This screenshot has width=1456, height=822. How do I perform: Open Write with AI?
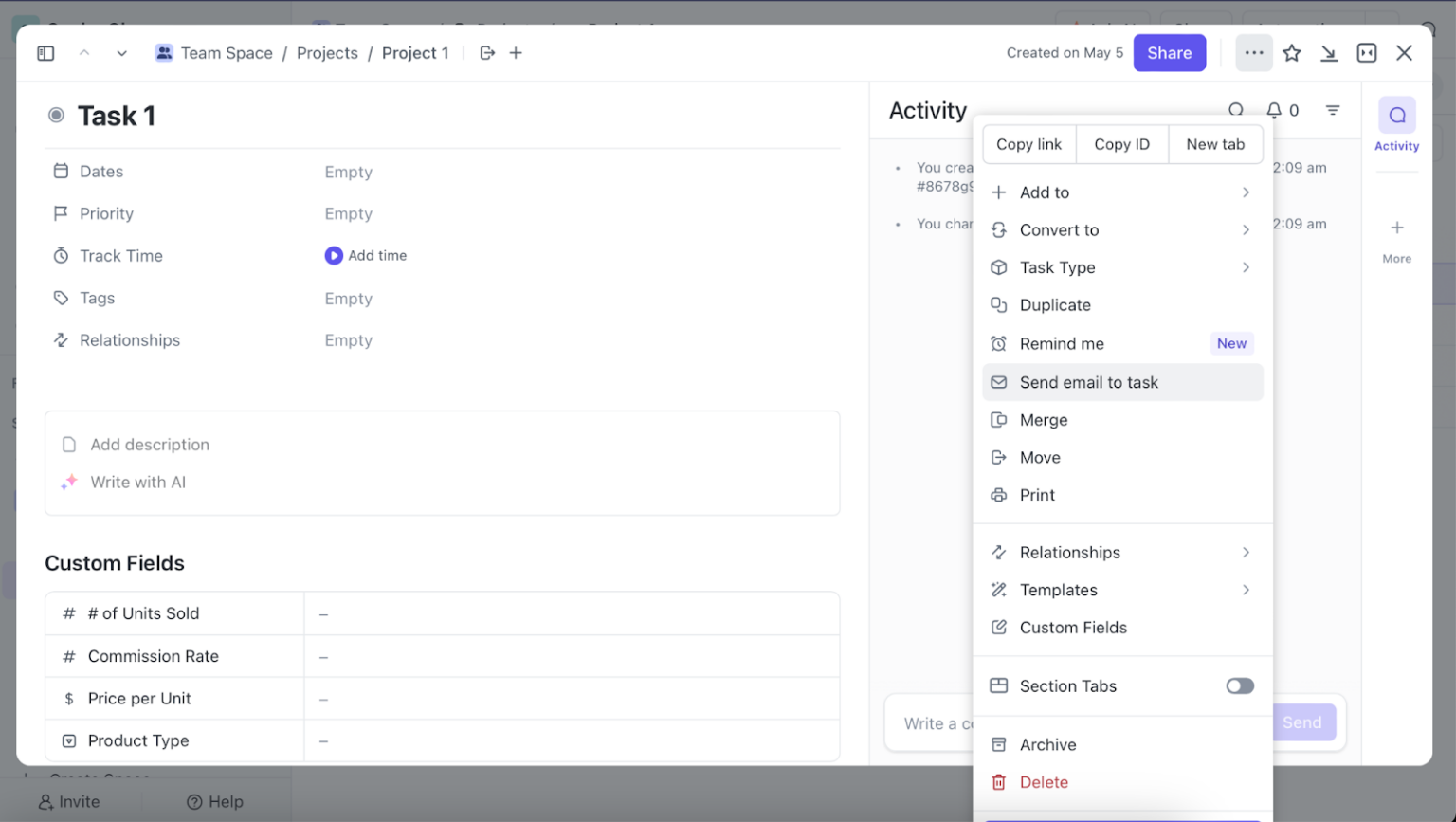[x=137, y=482]
